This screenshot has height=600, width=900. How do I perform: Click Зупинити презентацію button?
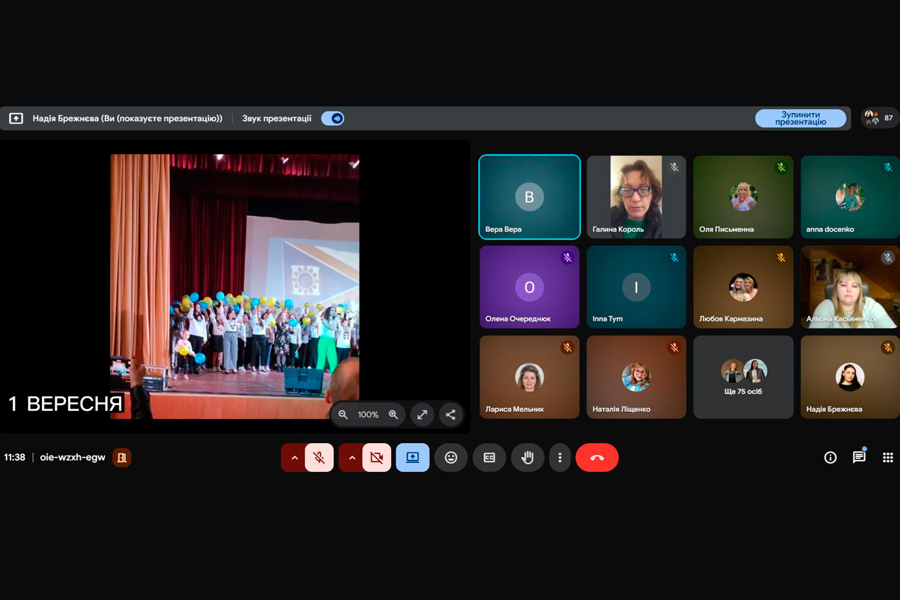coord(800,118)
